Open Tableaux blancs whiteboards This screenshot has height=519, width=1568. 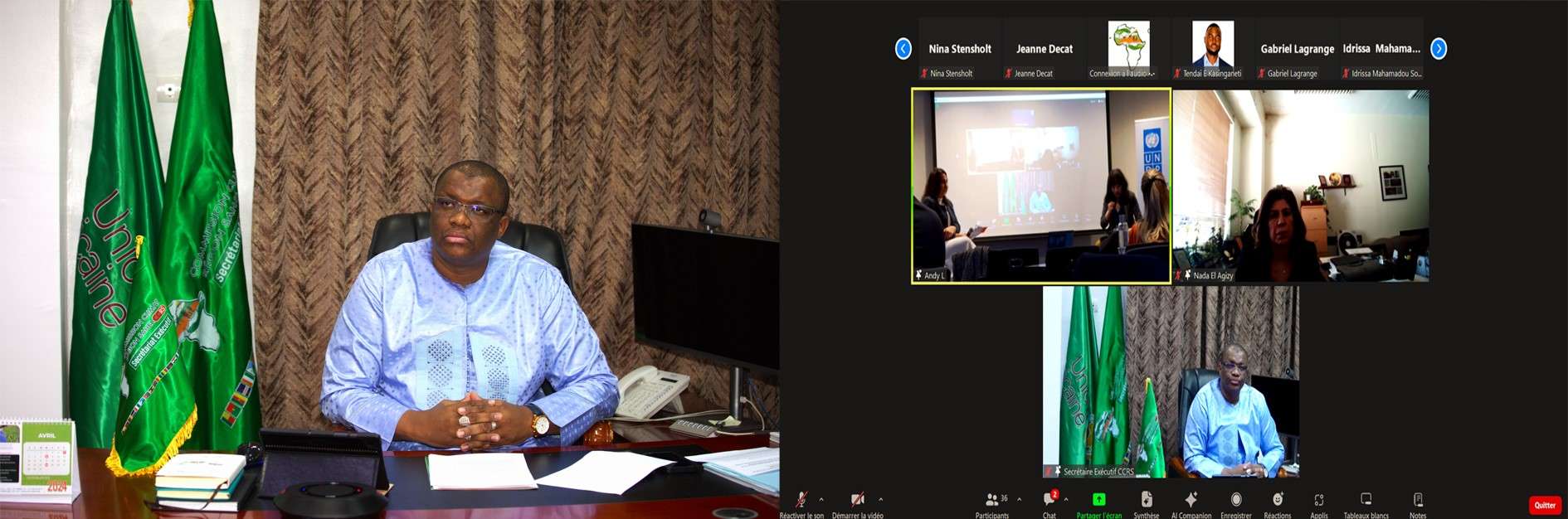(1366, 499)
